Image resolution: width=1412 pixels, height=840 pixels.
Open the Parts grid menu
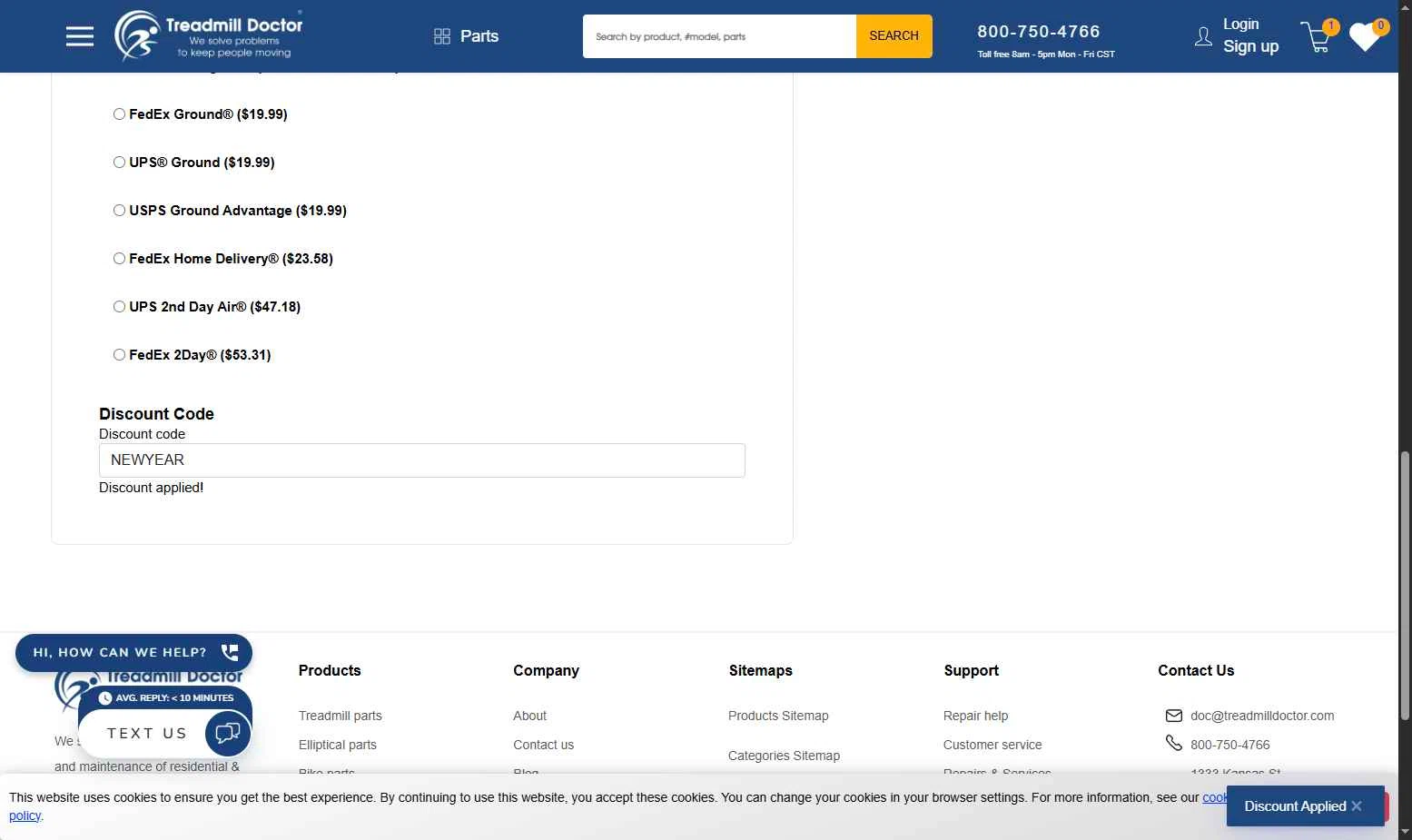pyautogui.click(x=467, y=36)
